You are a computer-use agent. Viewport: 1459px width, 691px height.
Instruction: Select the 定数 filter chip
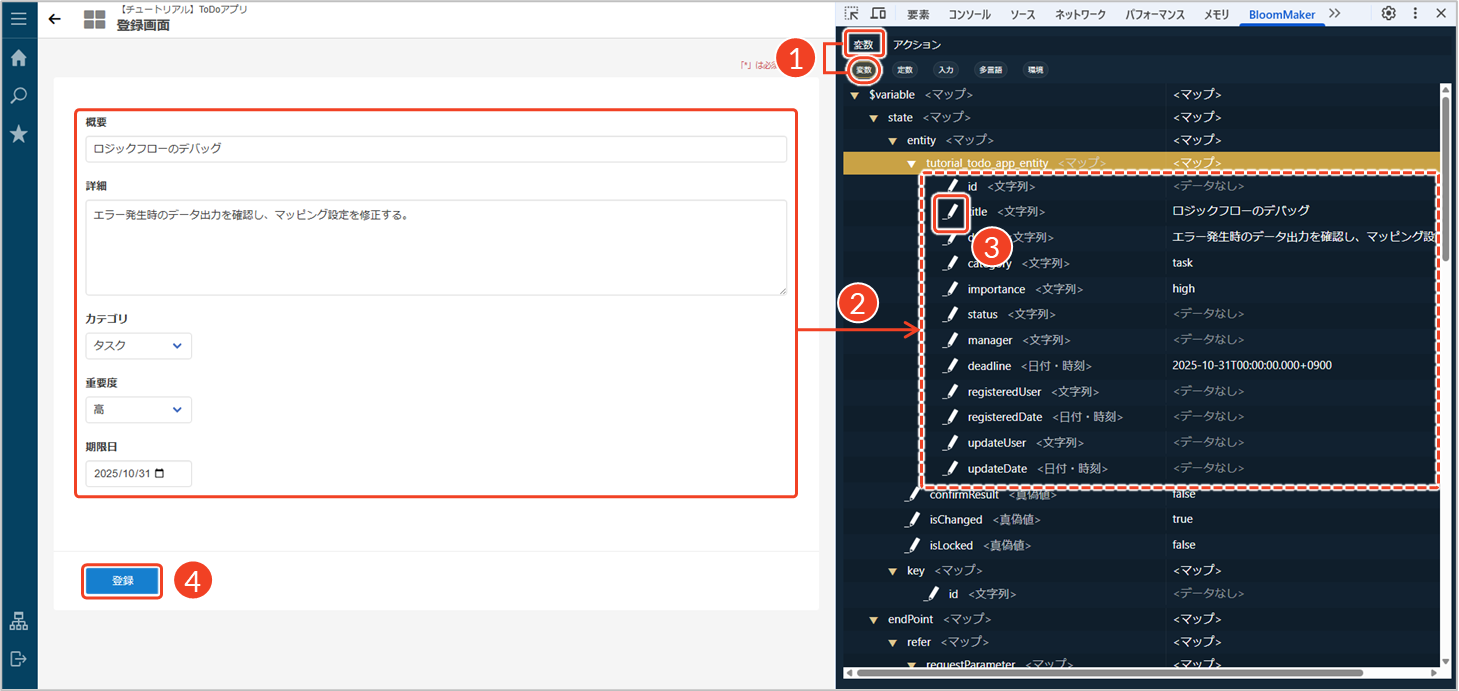tap(904, 70)
